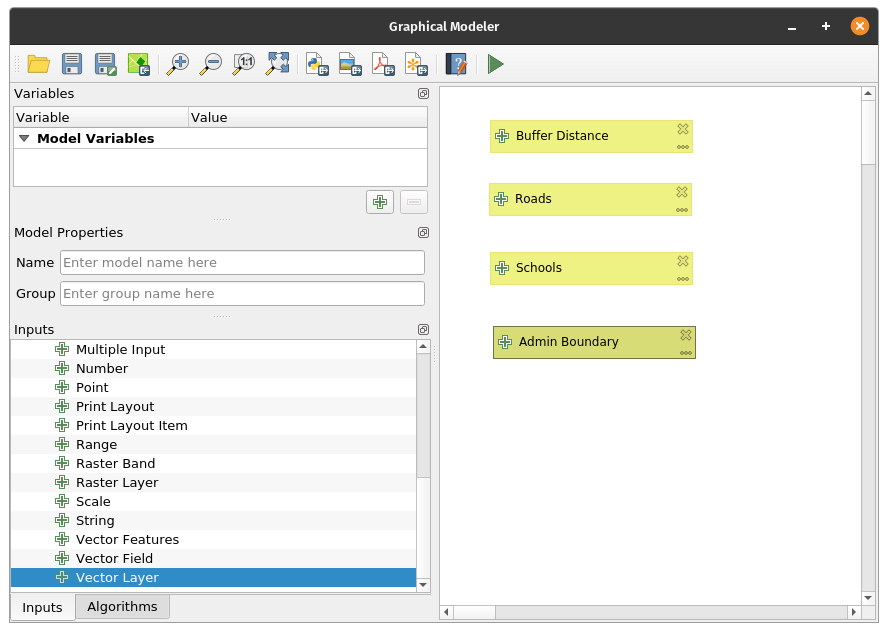The image size is (888, 632).
Task: Delete the Buffer Distance input box
Action: pos(682,129)
